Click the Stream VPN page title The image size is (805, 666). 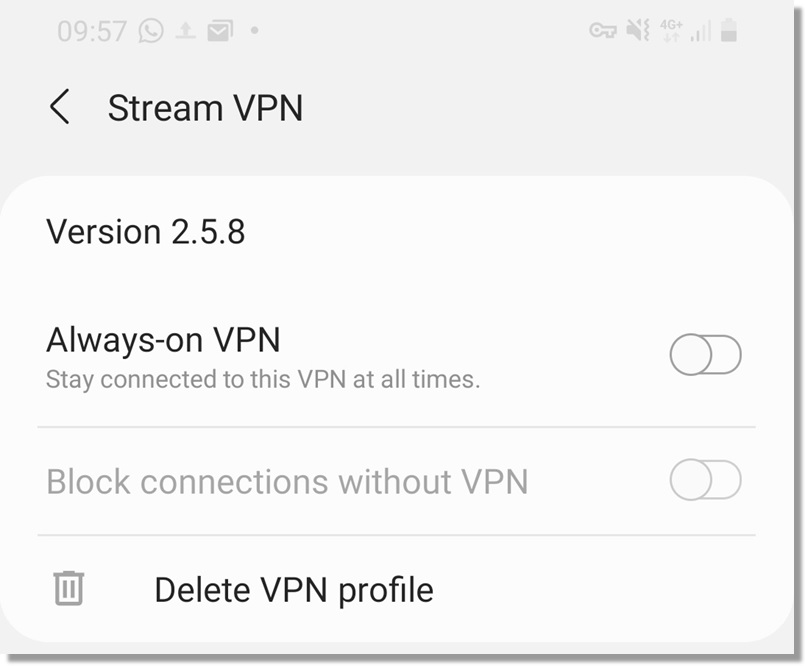[x=205, y=108]
